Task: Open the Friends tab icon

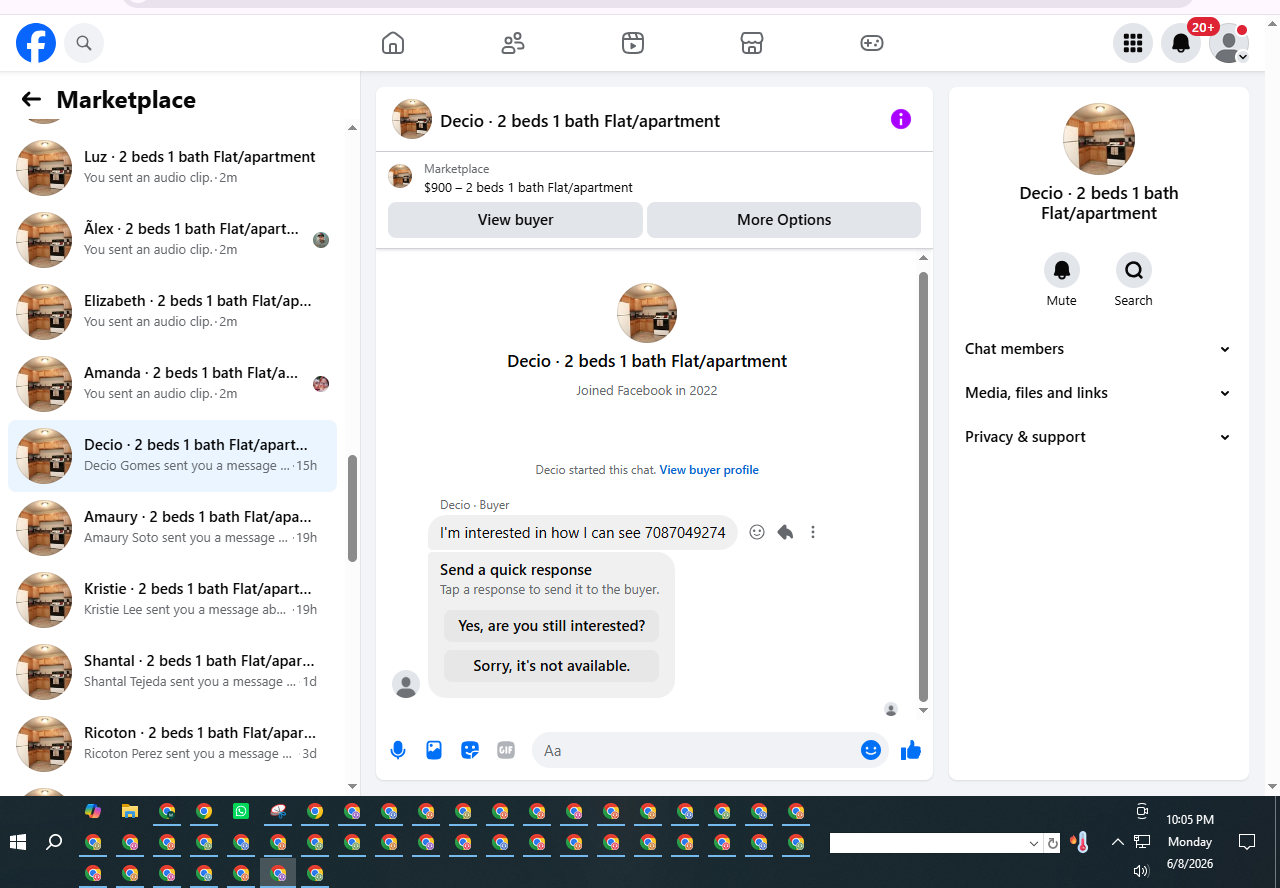Action: 513,43
